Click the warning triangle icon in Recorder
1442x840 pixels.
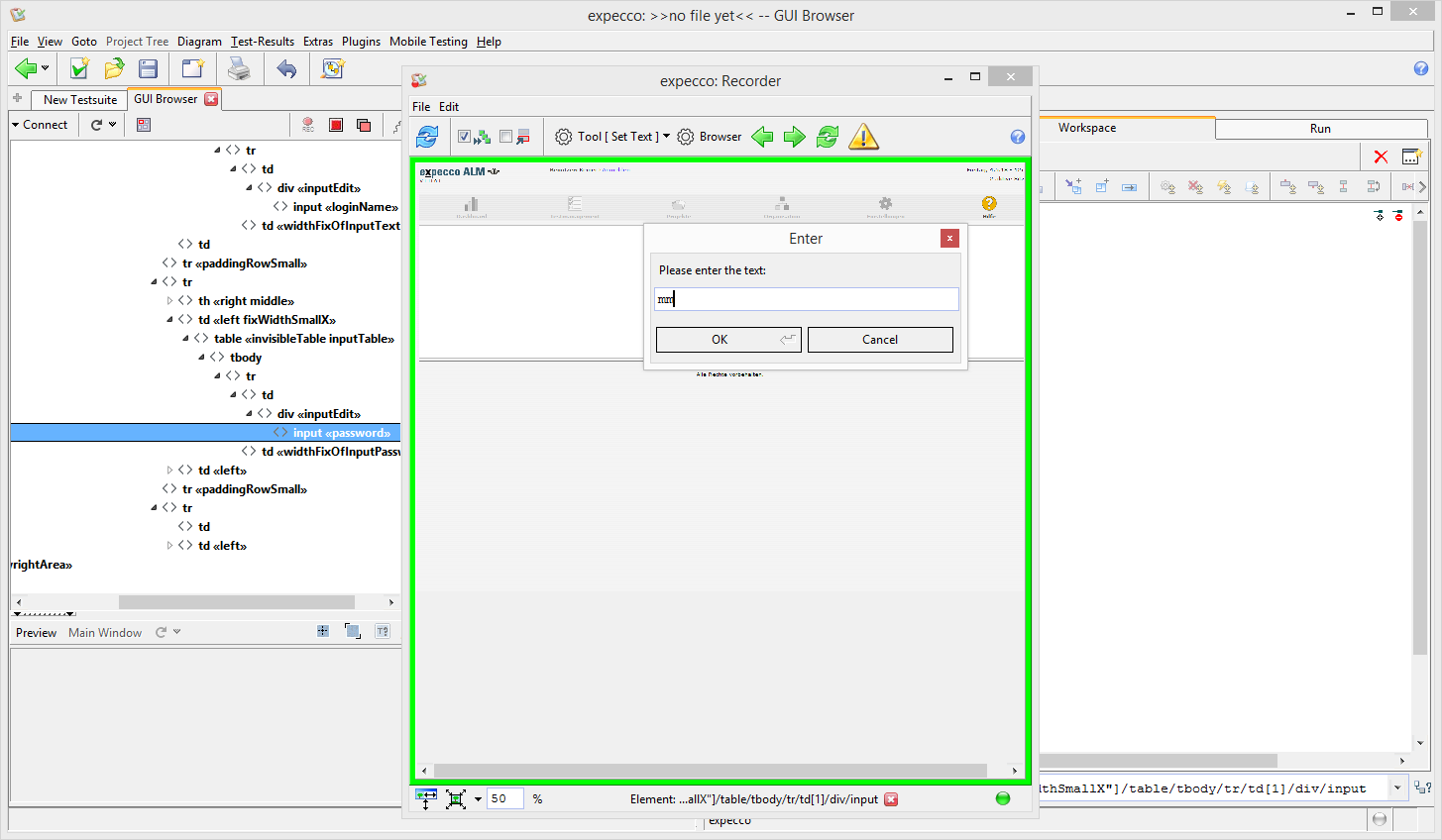click(x=863, y=137)
